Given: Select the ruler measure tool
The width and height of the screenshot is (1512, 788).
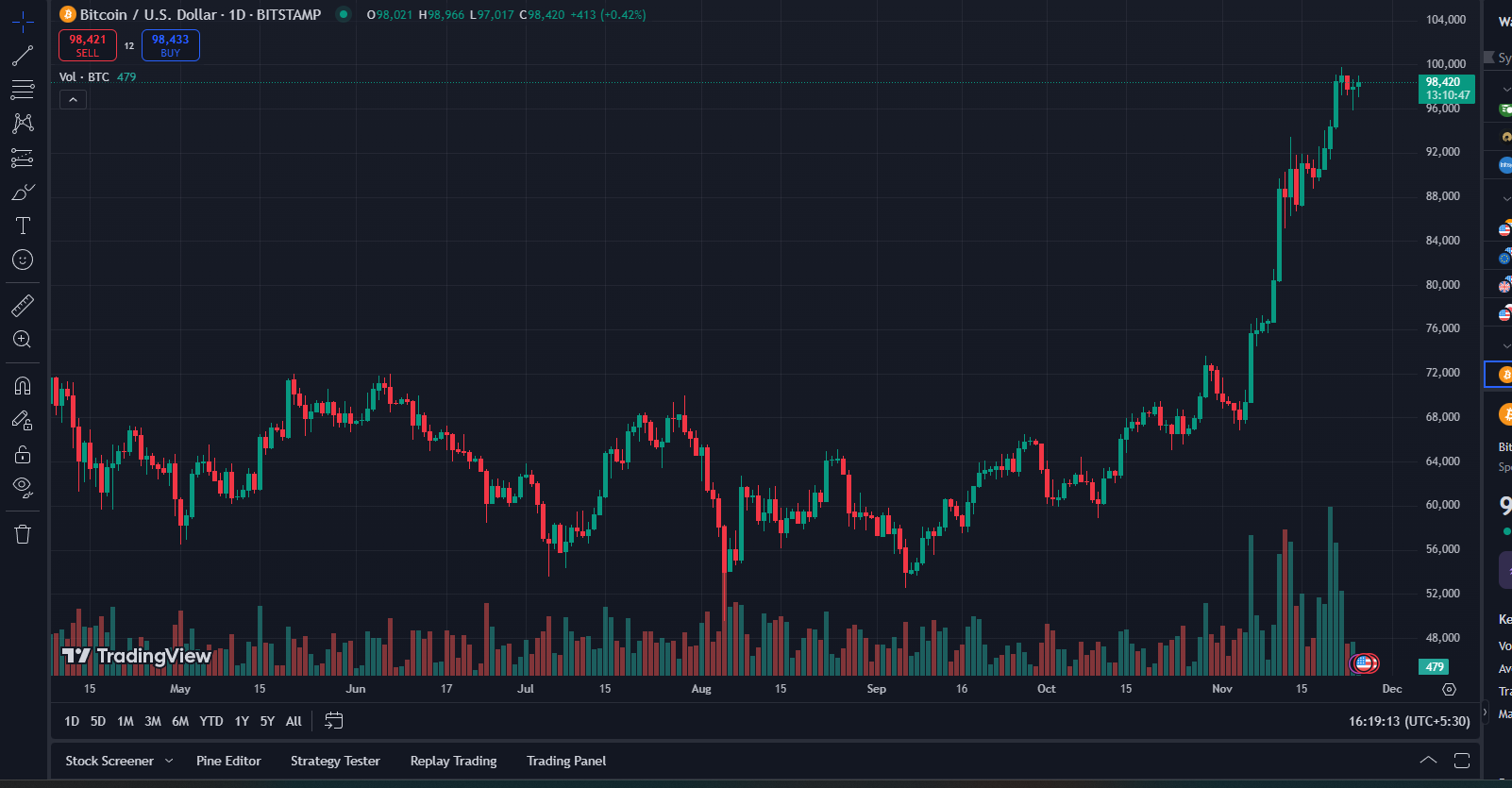Looking at the screenshot, I should point(23,306).
